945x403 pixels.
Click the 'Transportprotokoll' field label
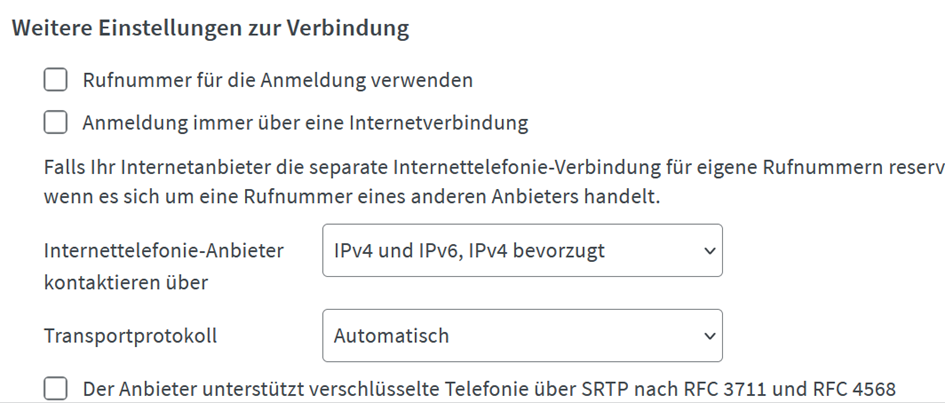coord(130,336)
